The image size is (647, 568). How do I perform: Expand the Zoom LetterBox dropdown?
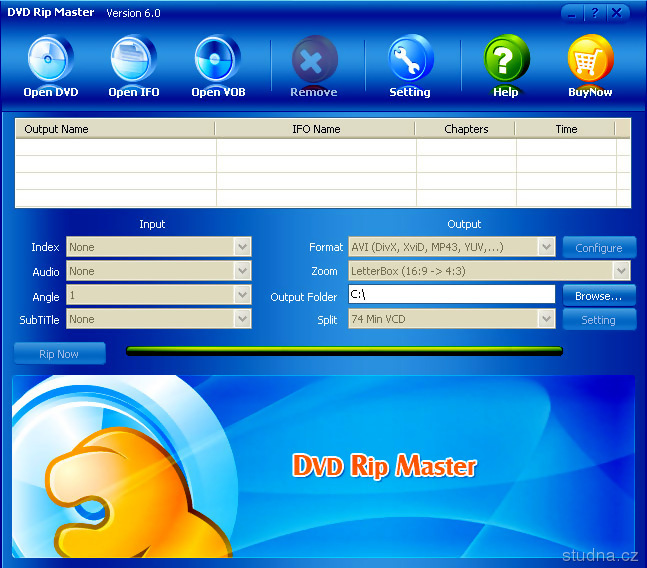(621, 271)
